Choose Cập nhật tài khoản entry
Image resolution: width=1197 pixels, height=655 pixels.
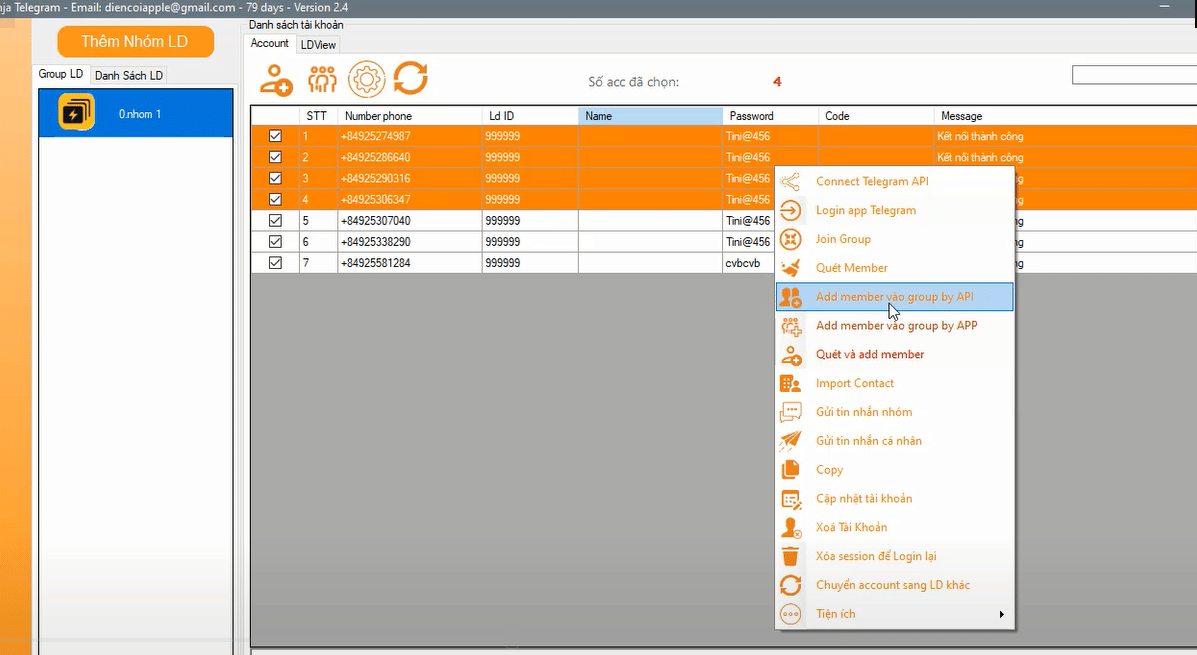pos(895,499)
